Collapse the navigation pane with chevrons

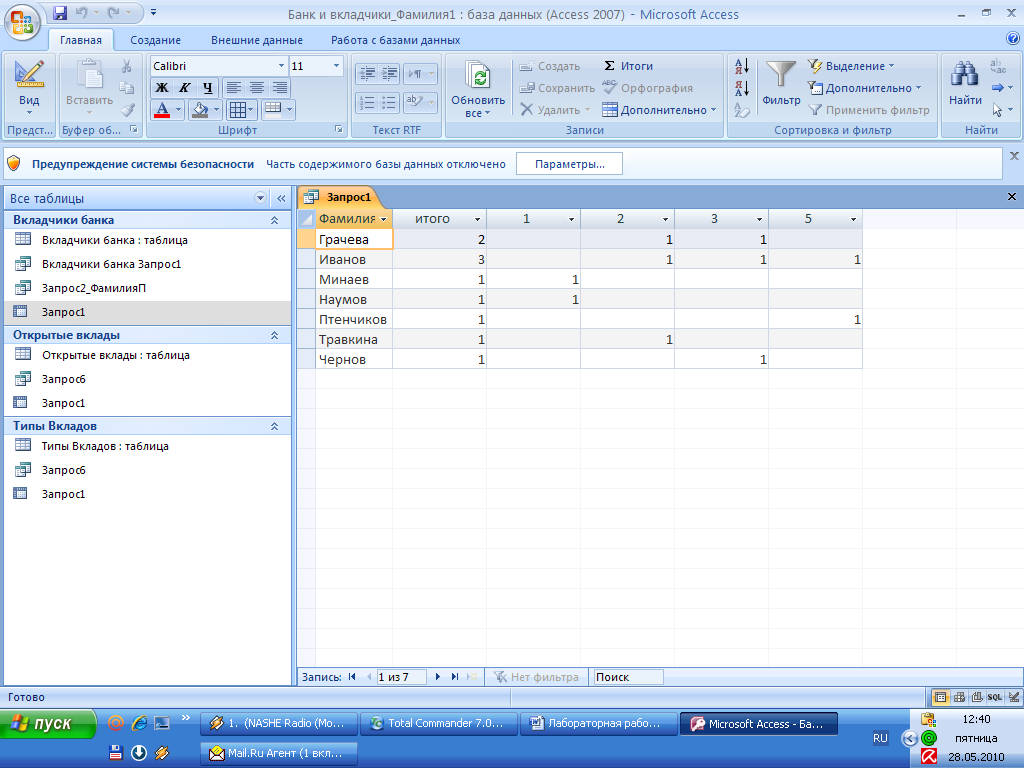click(x=281, y=198)
